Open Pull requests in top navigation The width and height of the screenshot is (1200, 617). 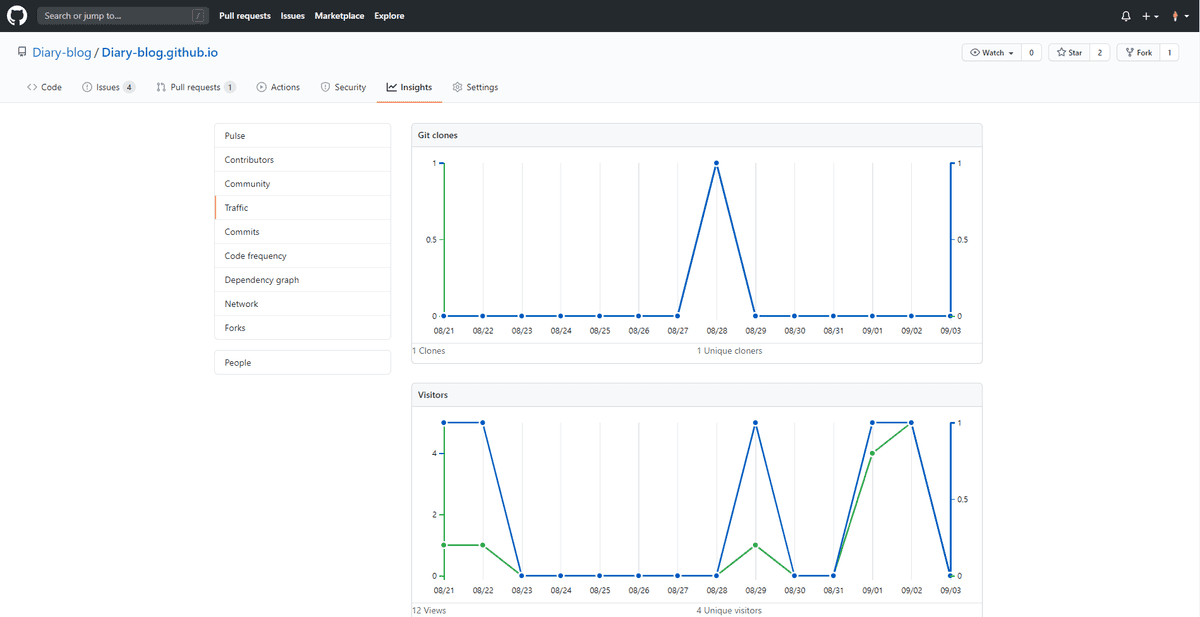click(x=245, y=16)
